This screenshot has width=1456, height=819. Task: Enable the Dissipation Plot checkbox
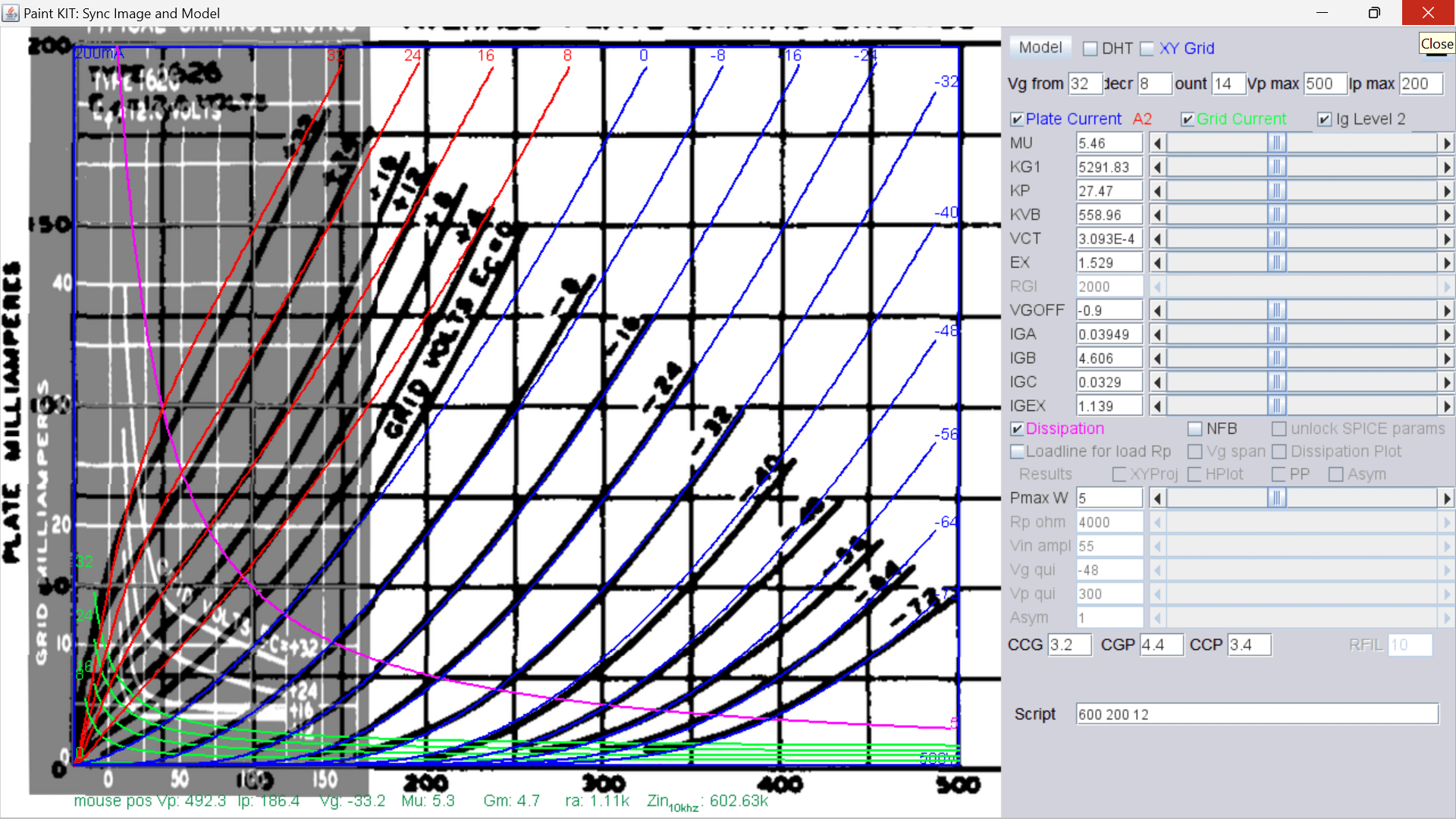tap(1279, 452)
